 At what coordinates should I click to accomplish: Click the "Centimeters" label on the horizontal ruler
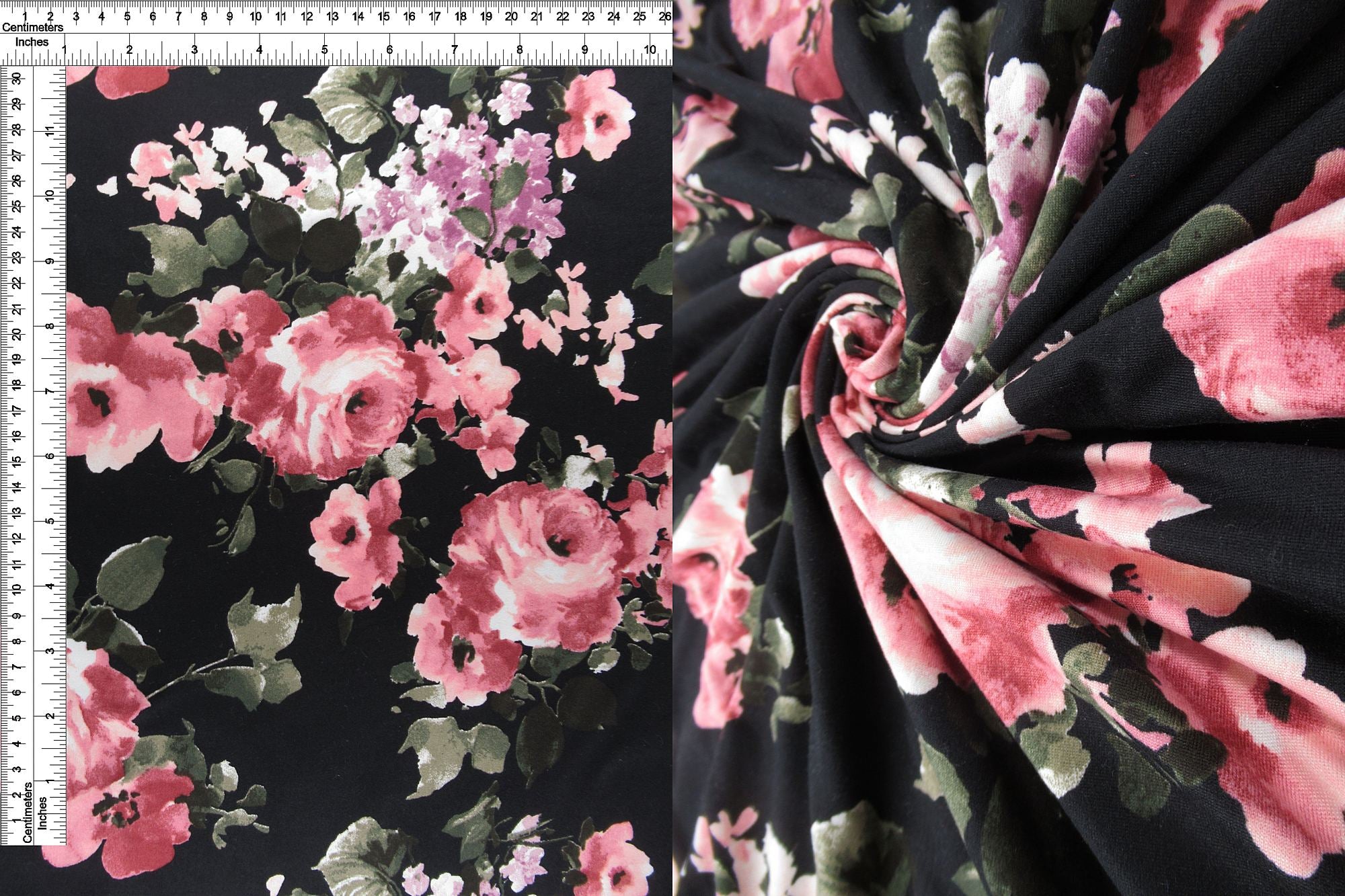pos(32,28)
